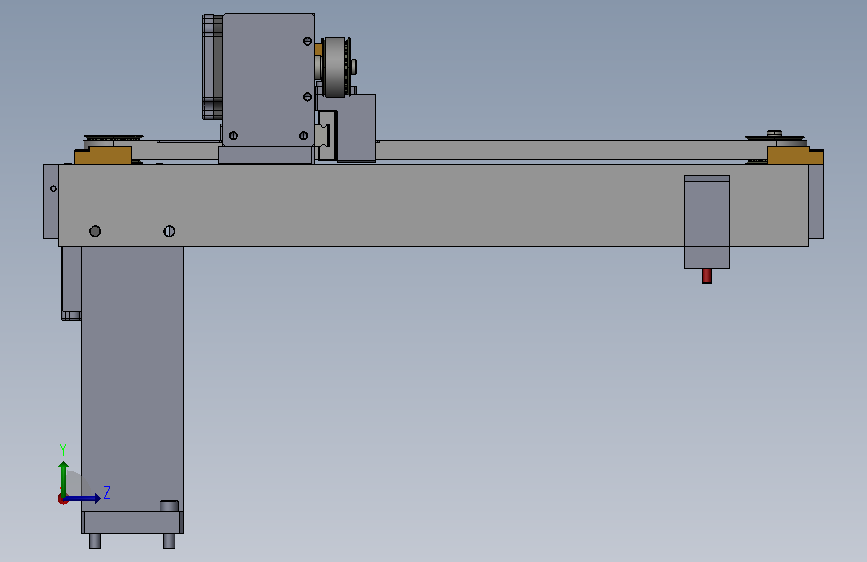Screen dimensions: 867x562
Task: Select the brown bracket at the right beam end
Action: (x=795, y=155)
